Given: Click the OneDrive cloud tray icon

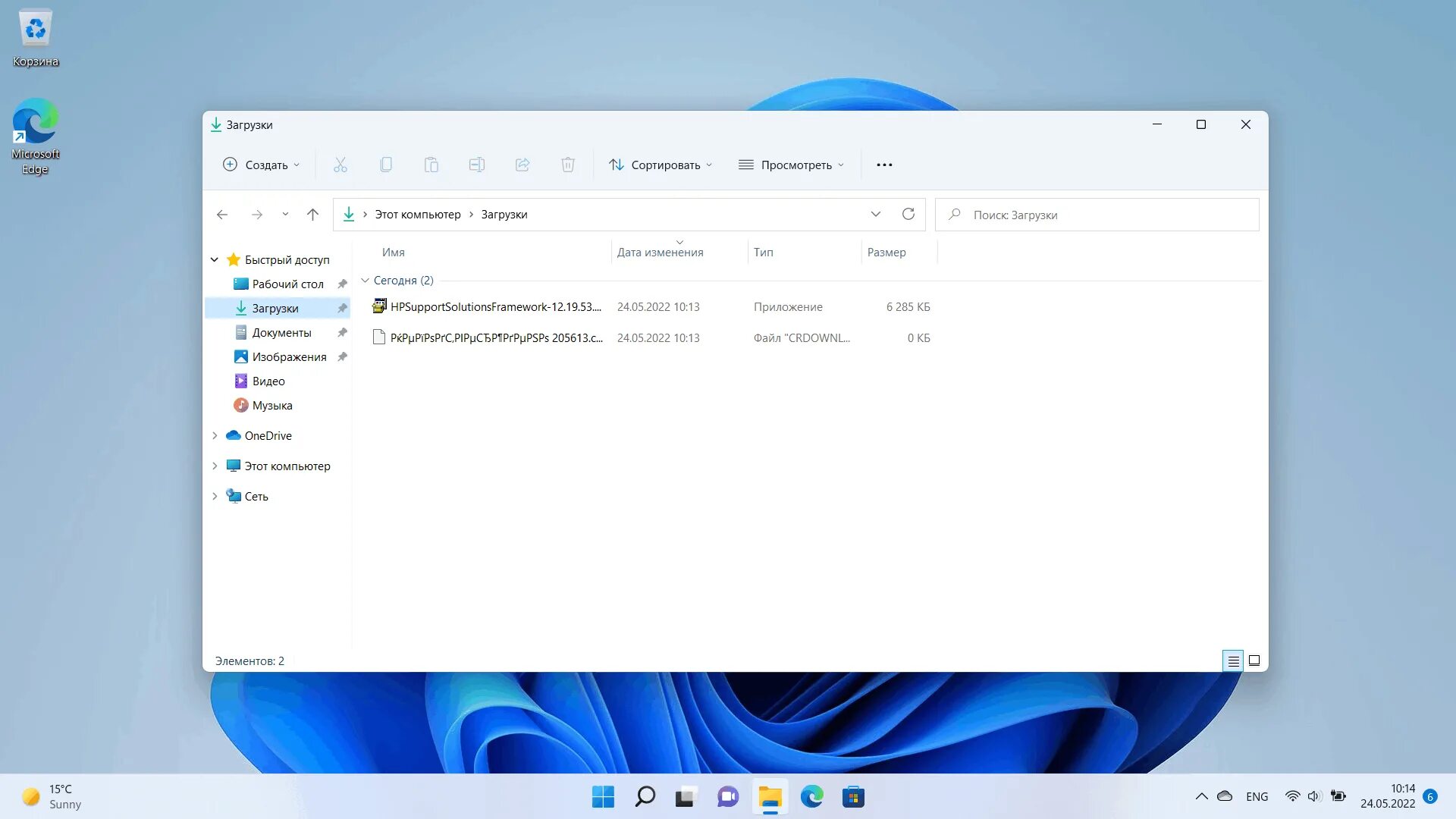Looking at the screenshot, I should tap(1225, 796).
